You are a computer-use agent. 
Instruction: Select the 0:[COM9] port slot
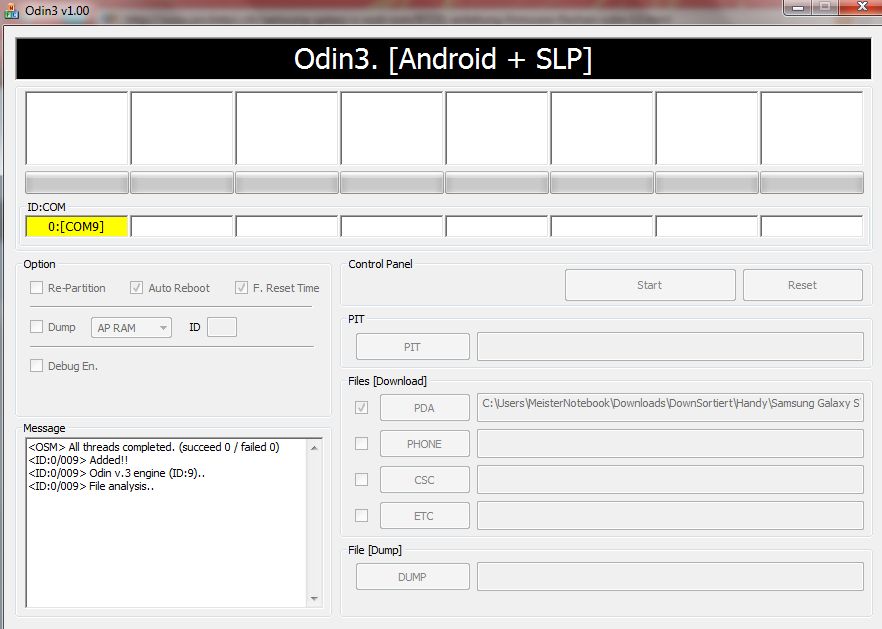click(76, 226)
